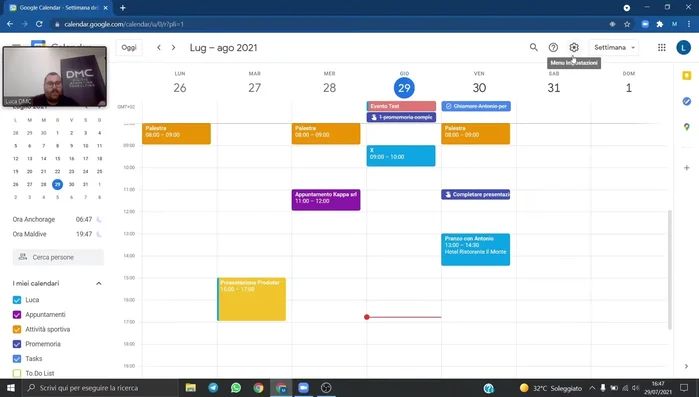Open Presentazione Prodotto event
The height and width of the screenshot is (397, 699).
pos(251,299)
